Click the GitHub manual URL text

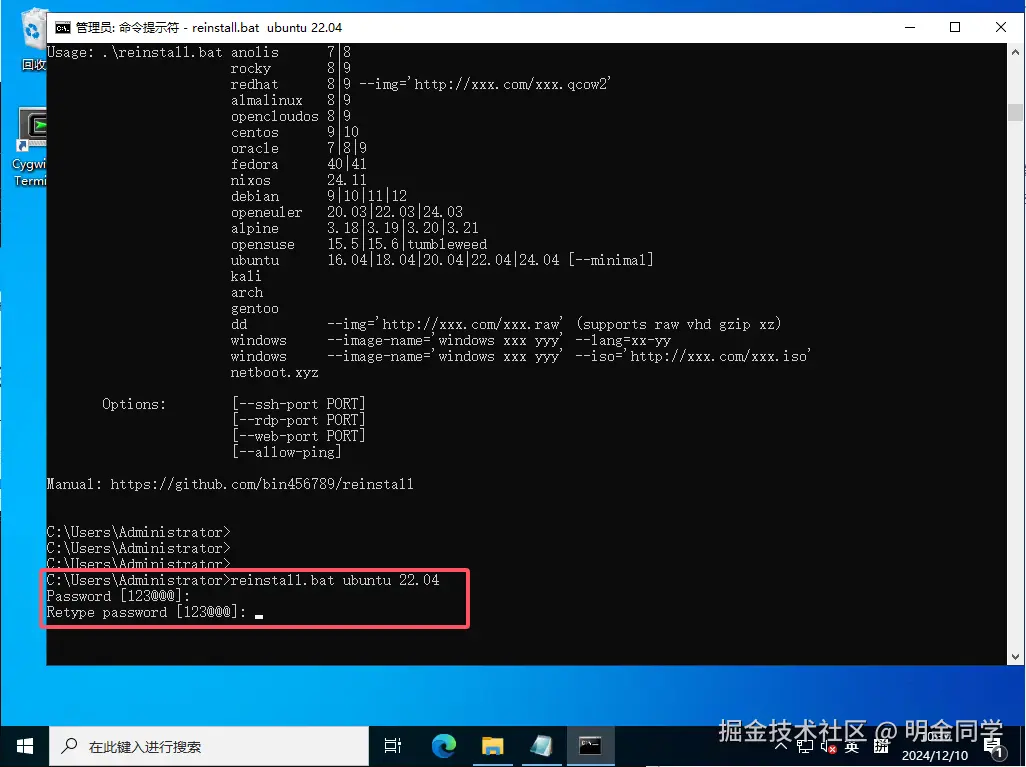point(262,484)
